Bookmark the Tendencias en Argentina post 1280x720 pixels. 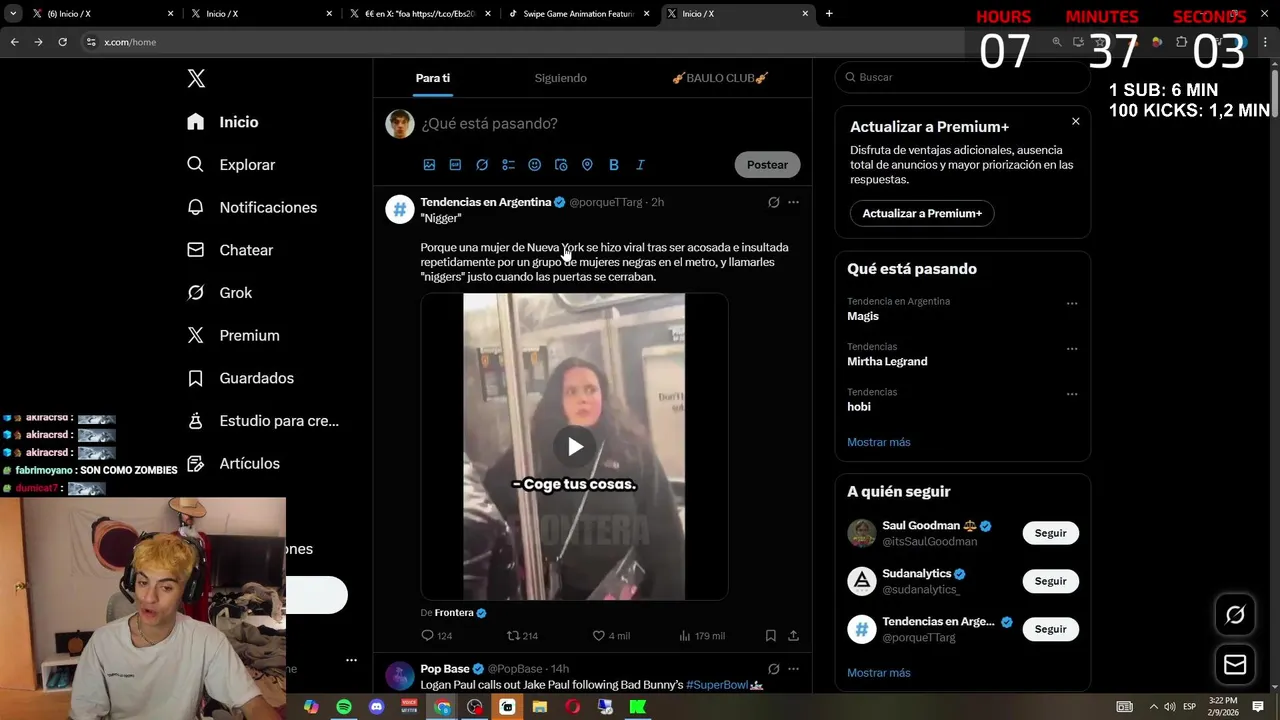[770, 635]
